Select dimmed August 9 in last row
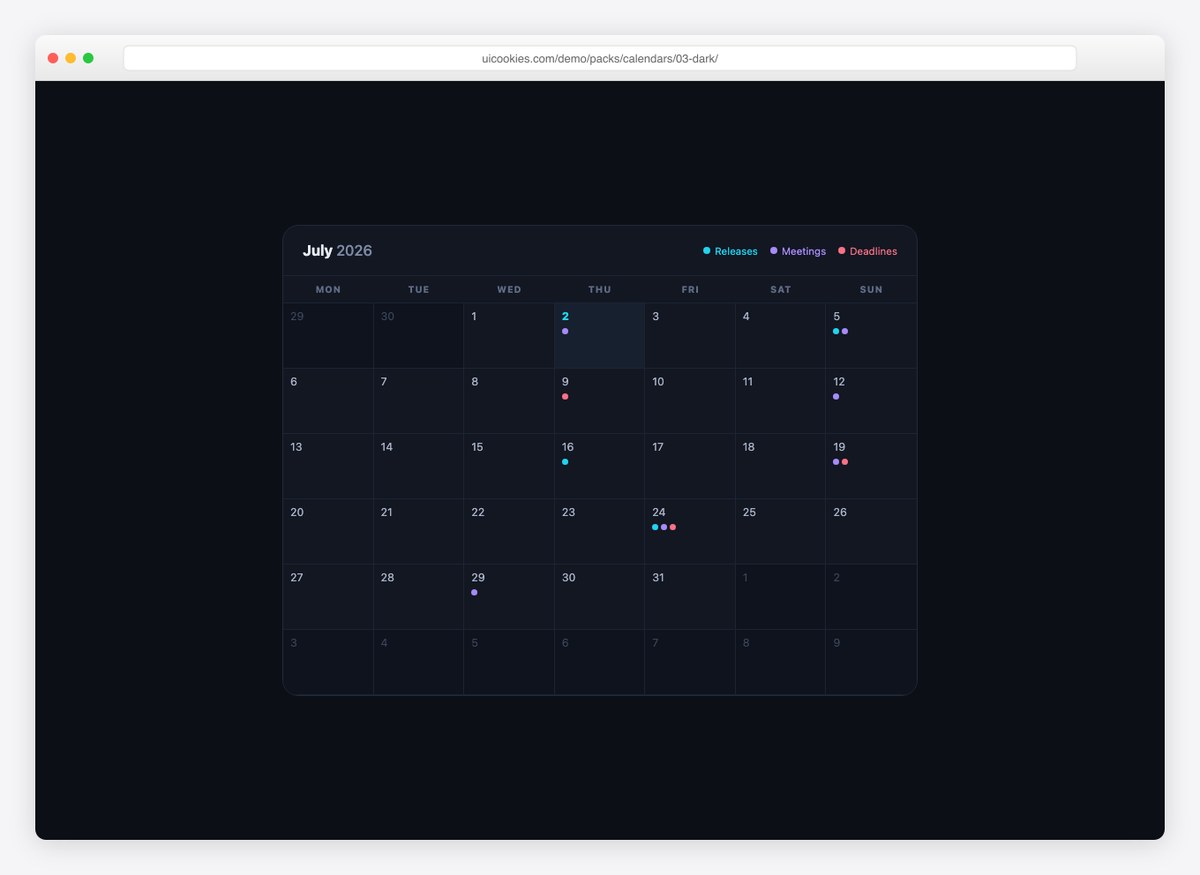1200x875 pixels. 871,661
